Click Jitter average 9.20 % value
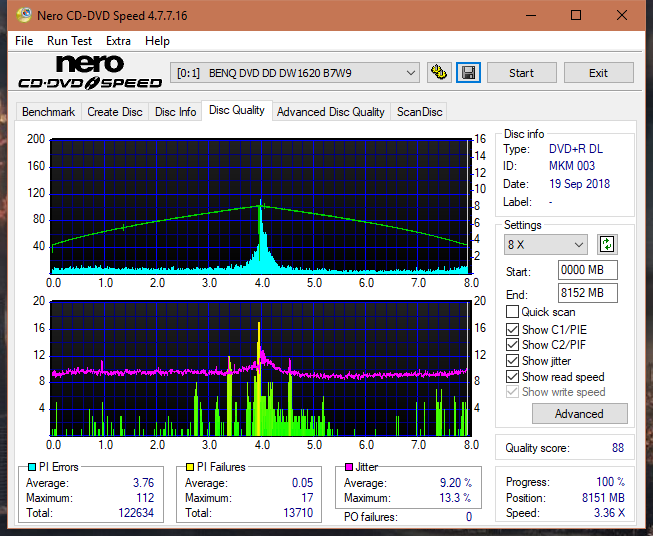The height and width of the screenshot is (536, 653). [456, 483]
